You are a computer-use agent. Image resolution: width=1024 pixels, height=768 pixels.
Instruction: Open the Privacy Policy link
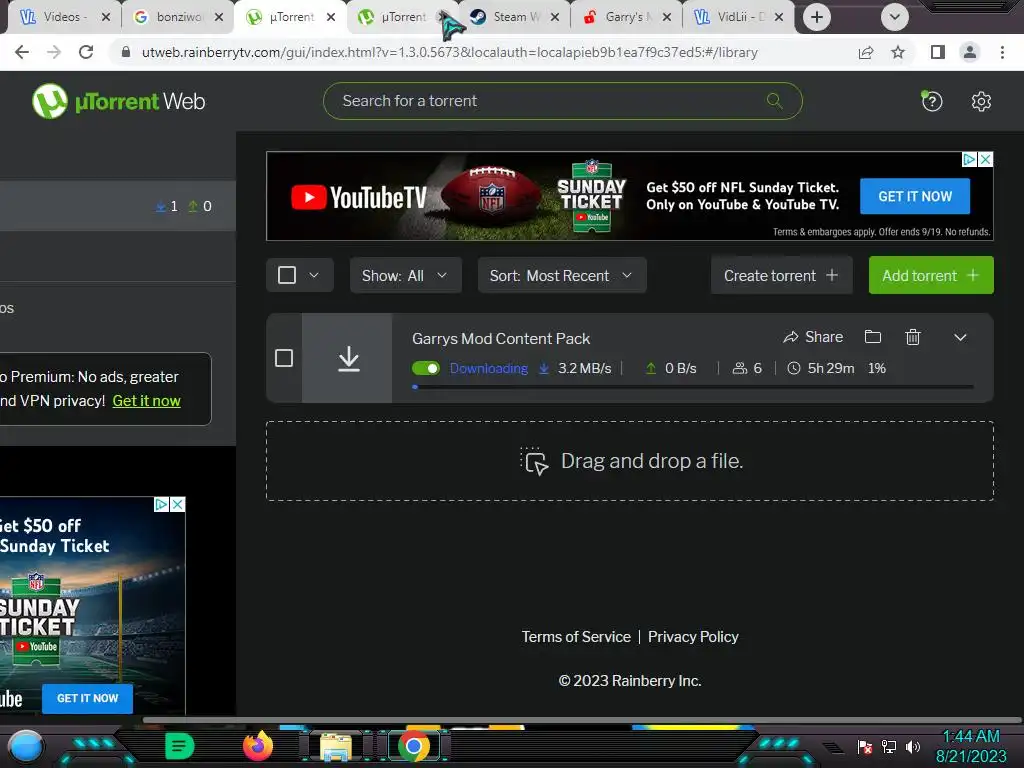(x=693, y=637)
